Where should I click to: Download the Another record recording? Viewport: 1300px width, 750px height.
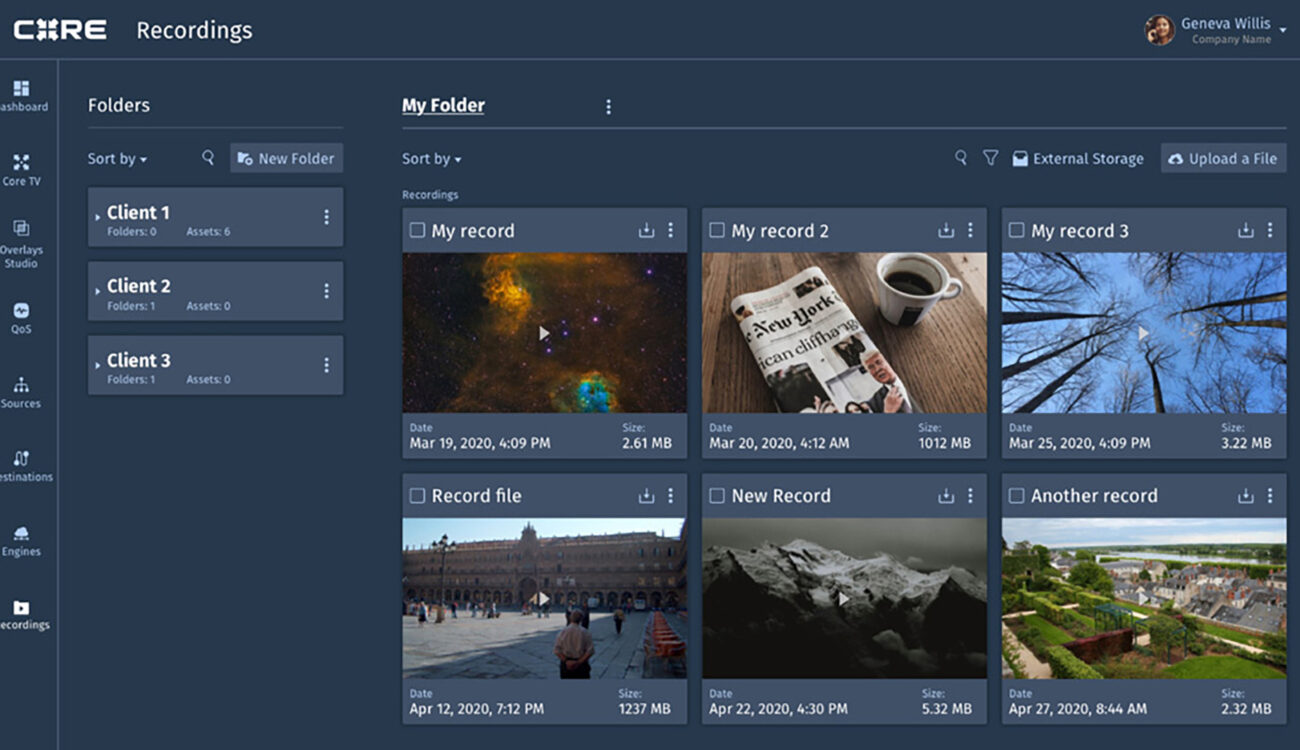[1246, 495]
